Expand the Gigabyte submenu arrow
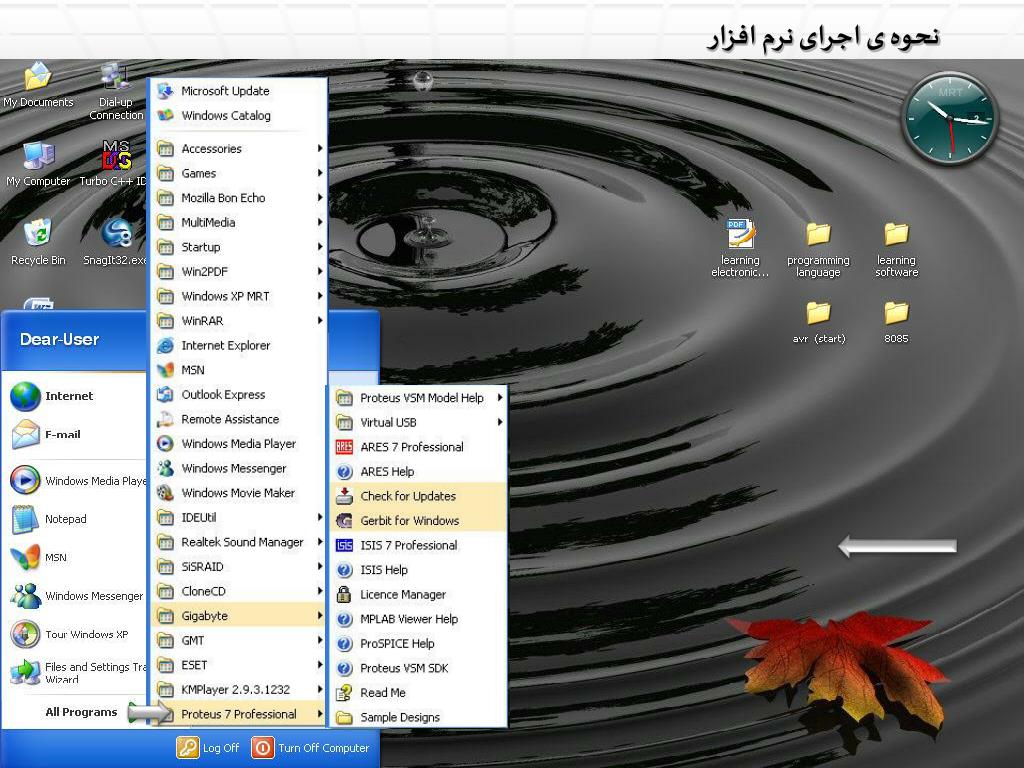 (x=320, y=616)
